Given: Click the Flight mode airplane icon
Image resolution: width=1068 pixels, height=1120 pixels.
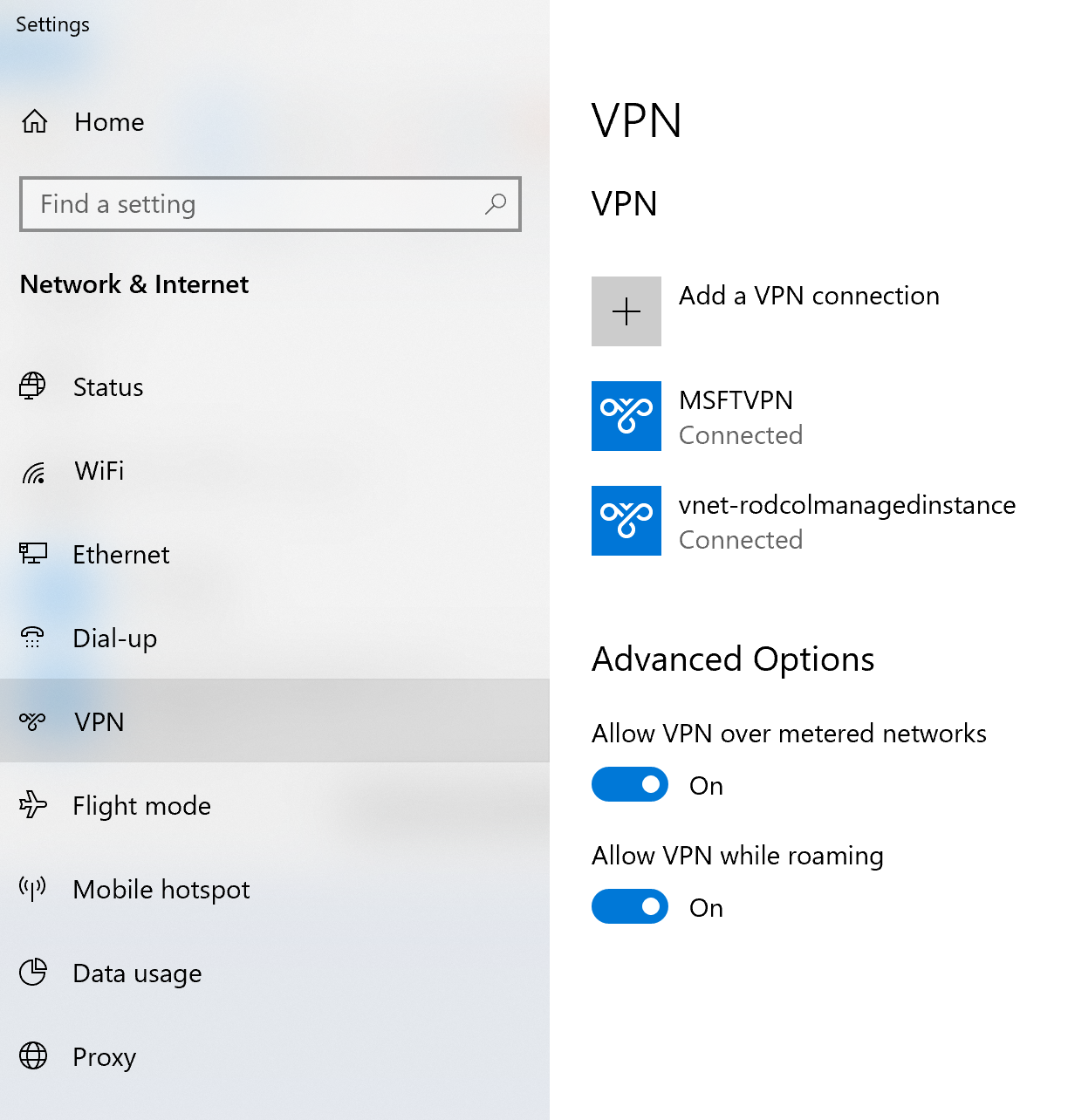Looking at the screenshot, I should click(x=33, y=804).
